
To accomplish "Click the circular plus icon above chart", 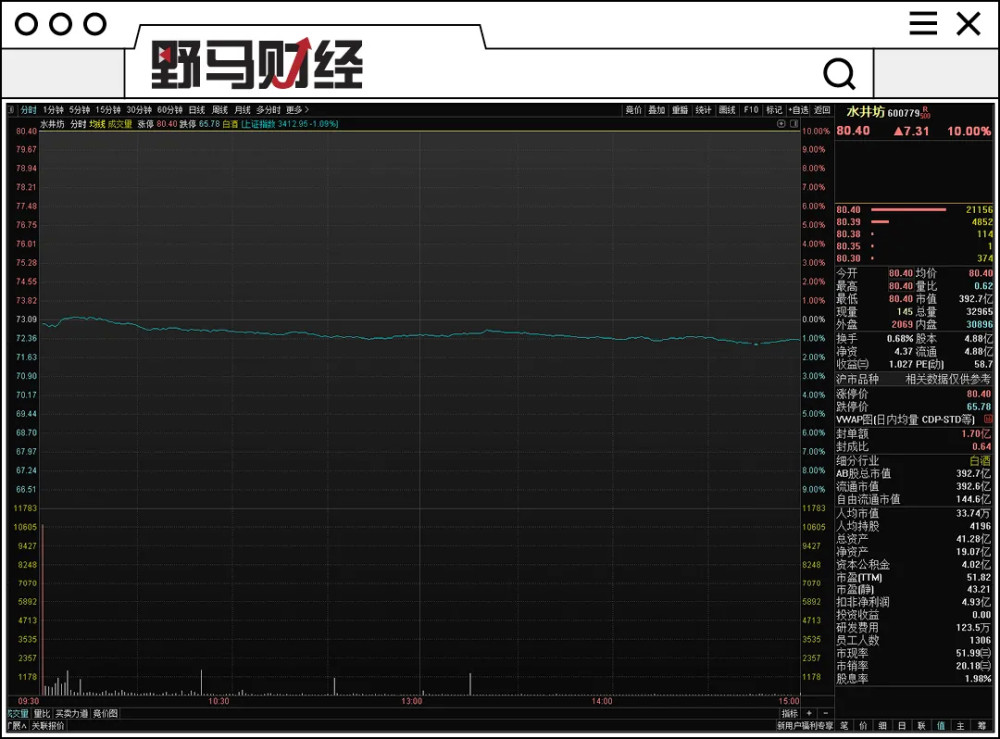I will [x=781, y=124].
